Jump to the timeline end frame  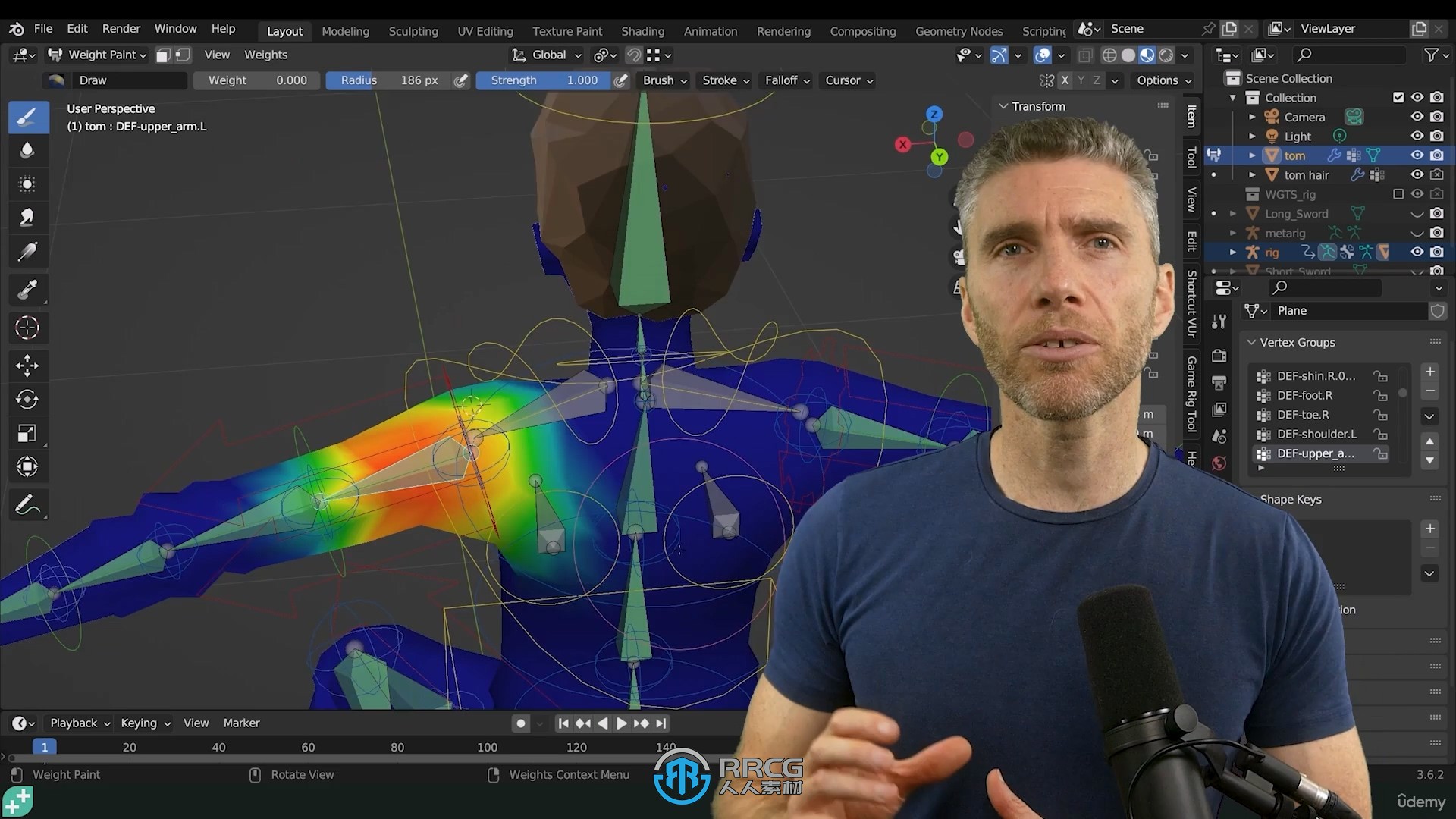[x=661, y=723]
